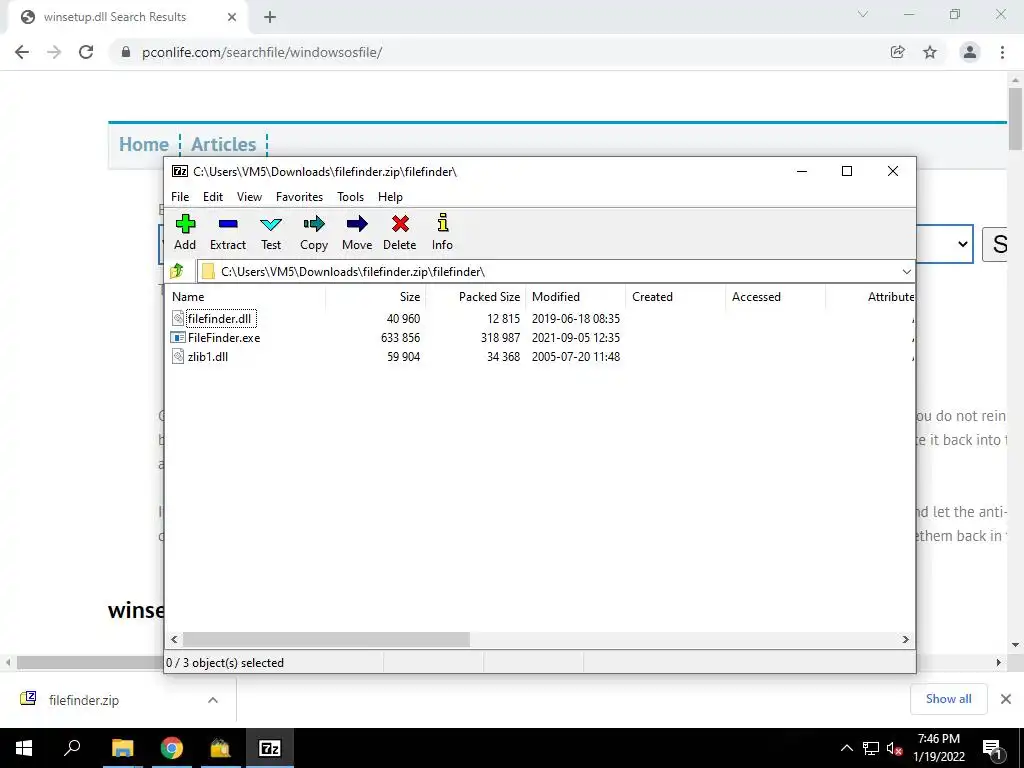Sort by the Modified column header
This screenshot has width=1024, height=768.
[575, 296]
